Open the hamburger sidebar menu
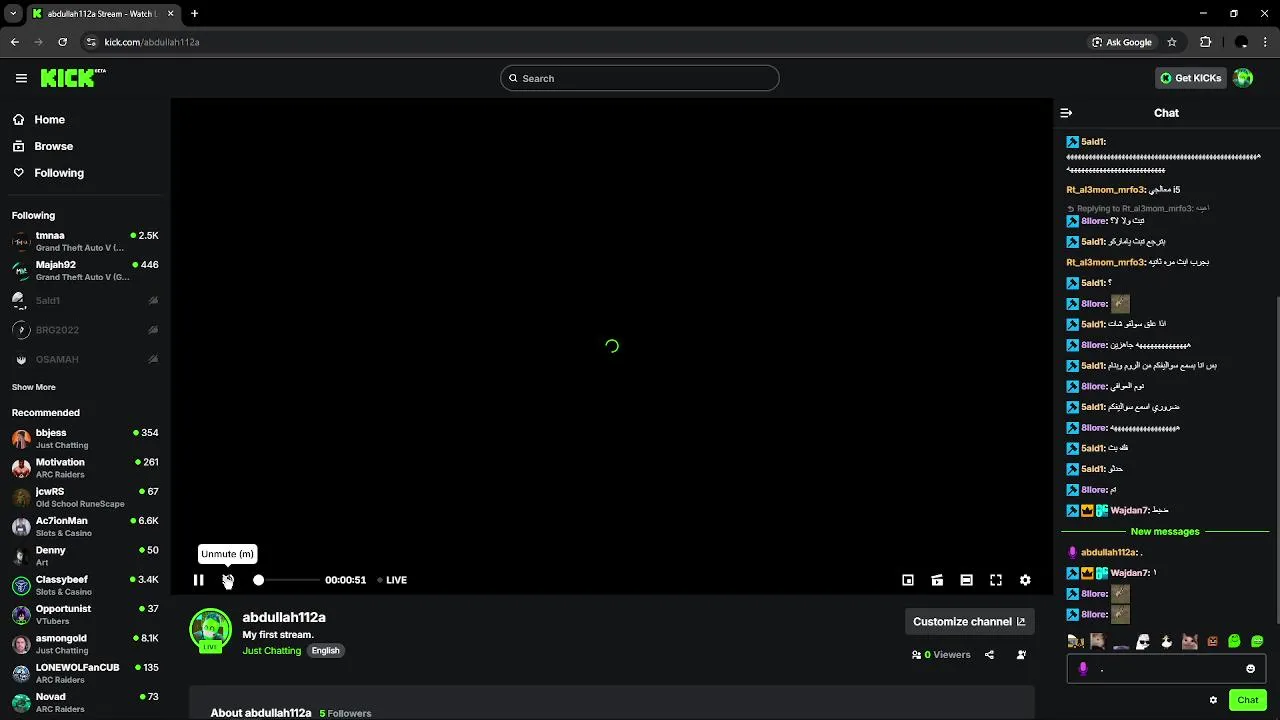Viewport: 1280px width, 720px height. point(21,78)
